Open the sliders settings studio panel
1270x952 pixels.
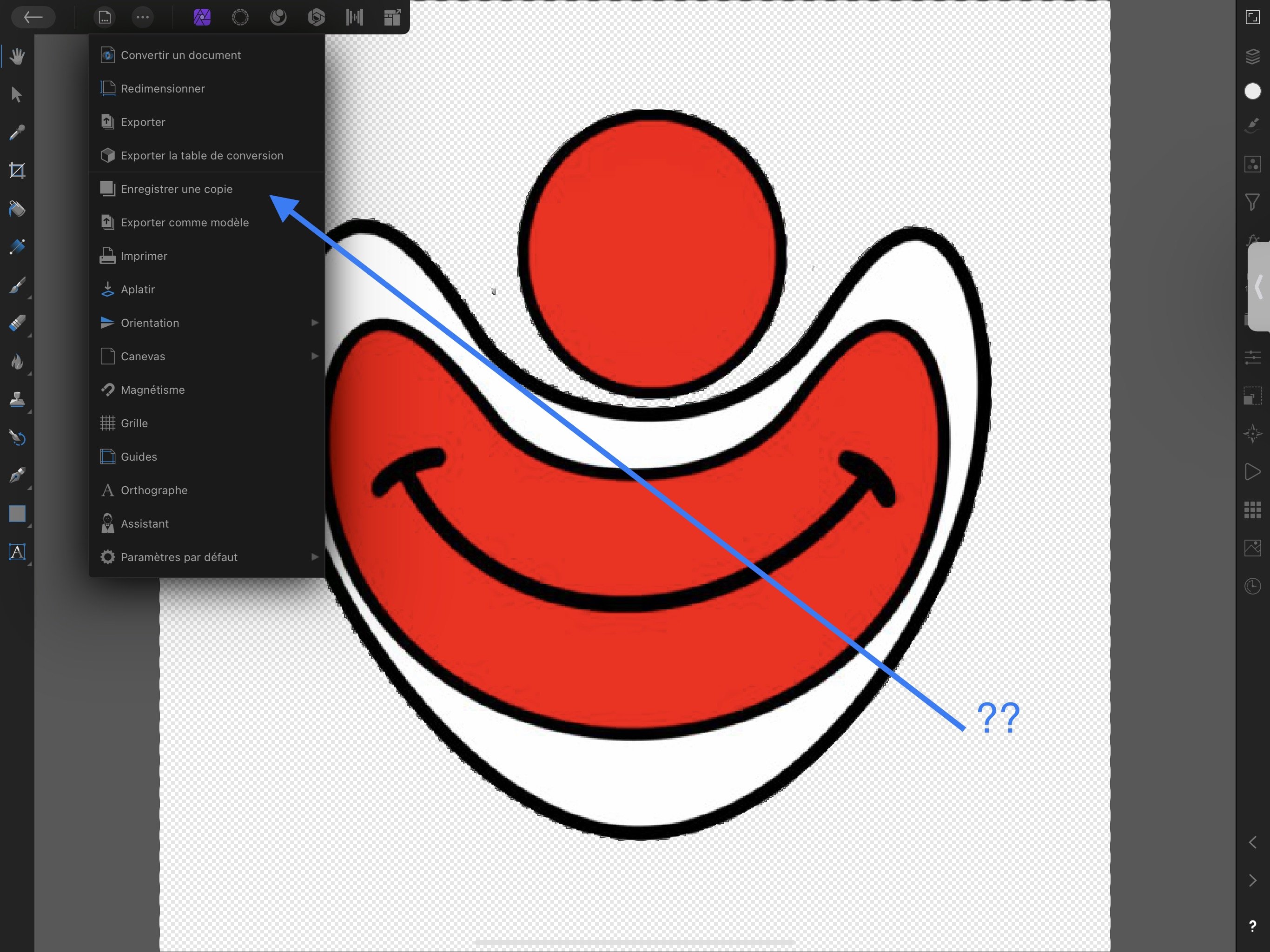pos(1252,358)
